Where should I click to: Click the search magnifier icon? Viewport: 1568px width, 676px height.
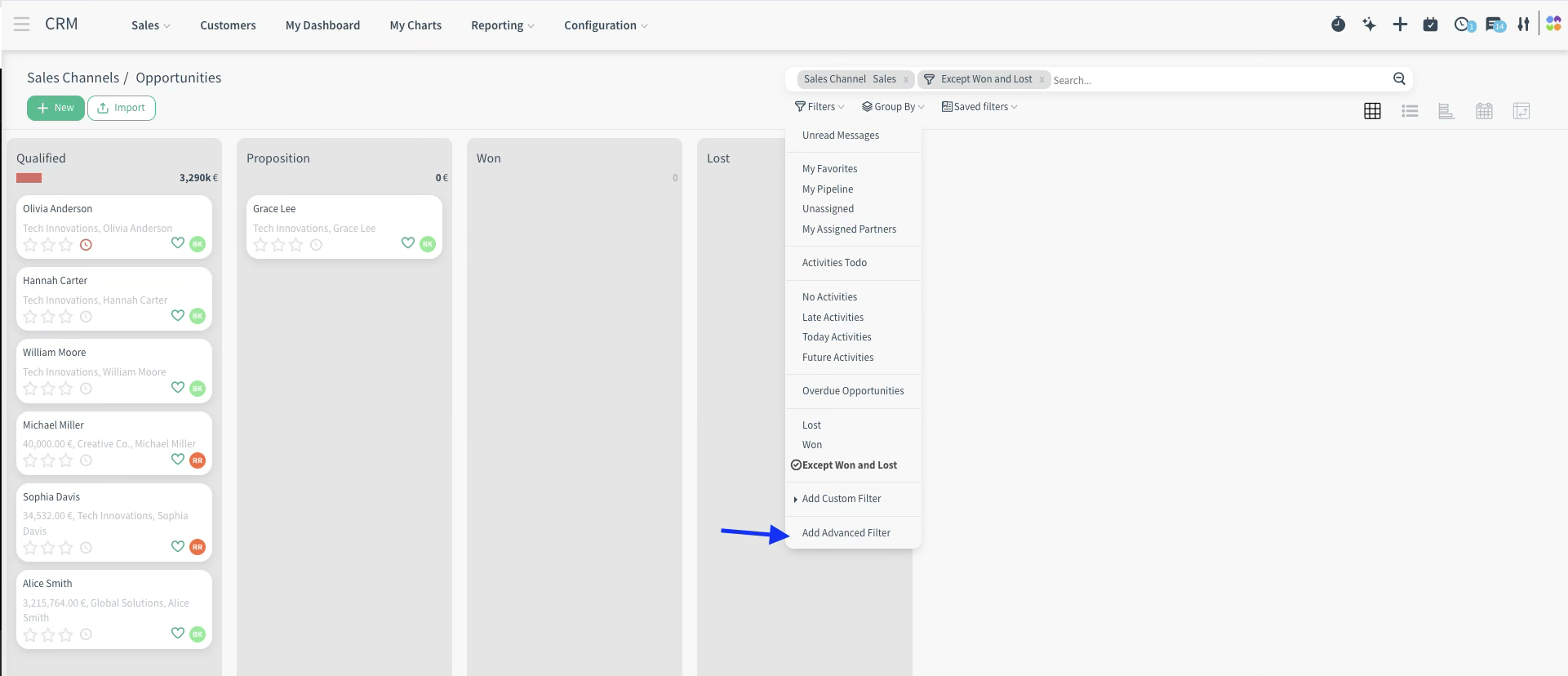point(1399,78)
